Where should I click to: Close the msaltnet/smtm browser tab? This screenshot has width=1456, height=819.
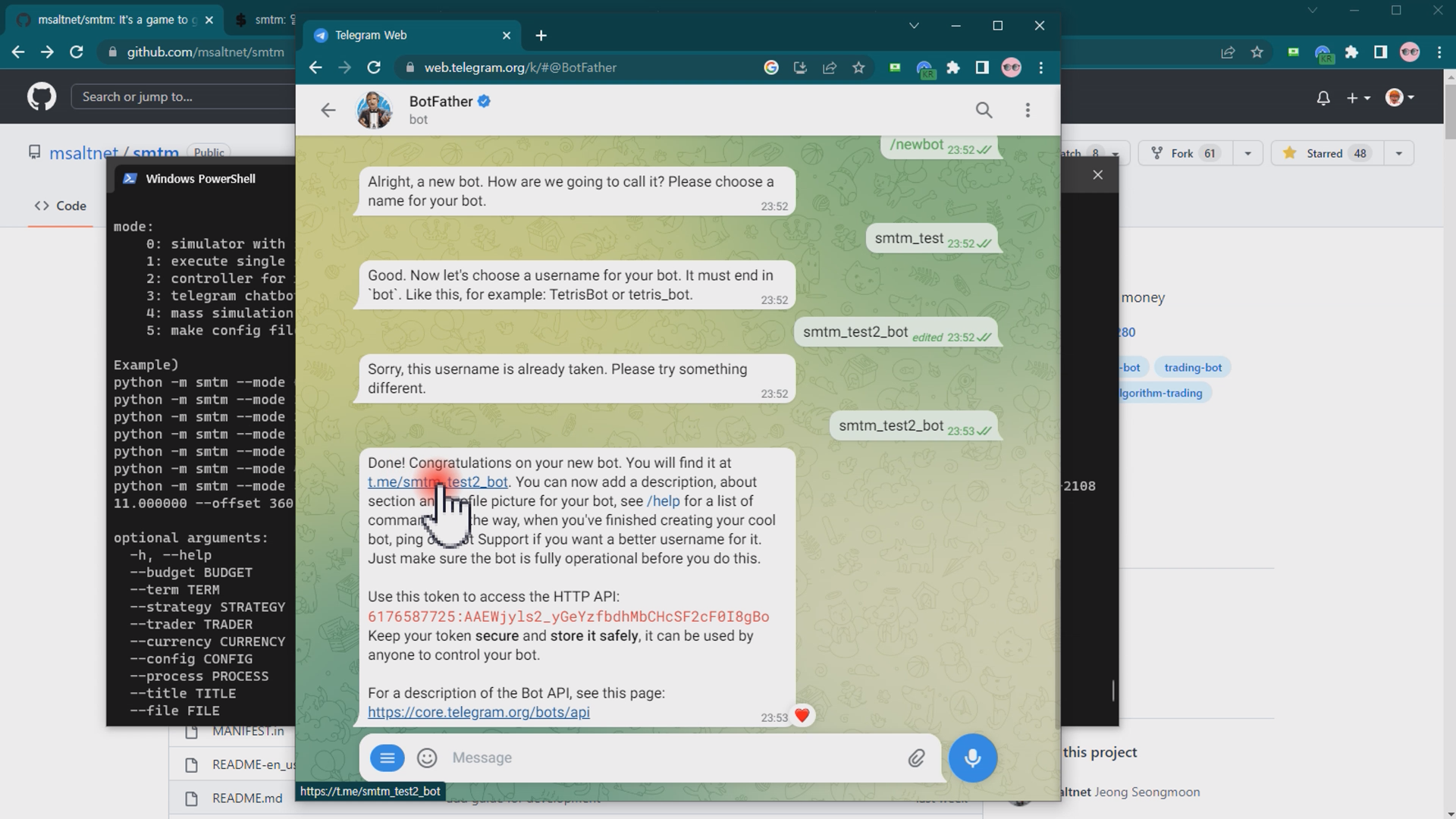[209, 20]
